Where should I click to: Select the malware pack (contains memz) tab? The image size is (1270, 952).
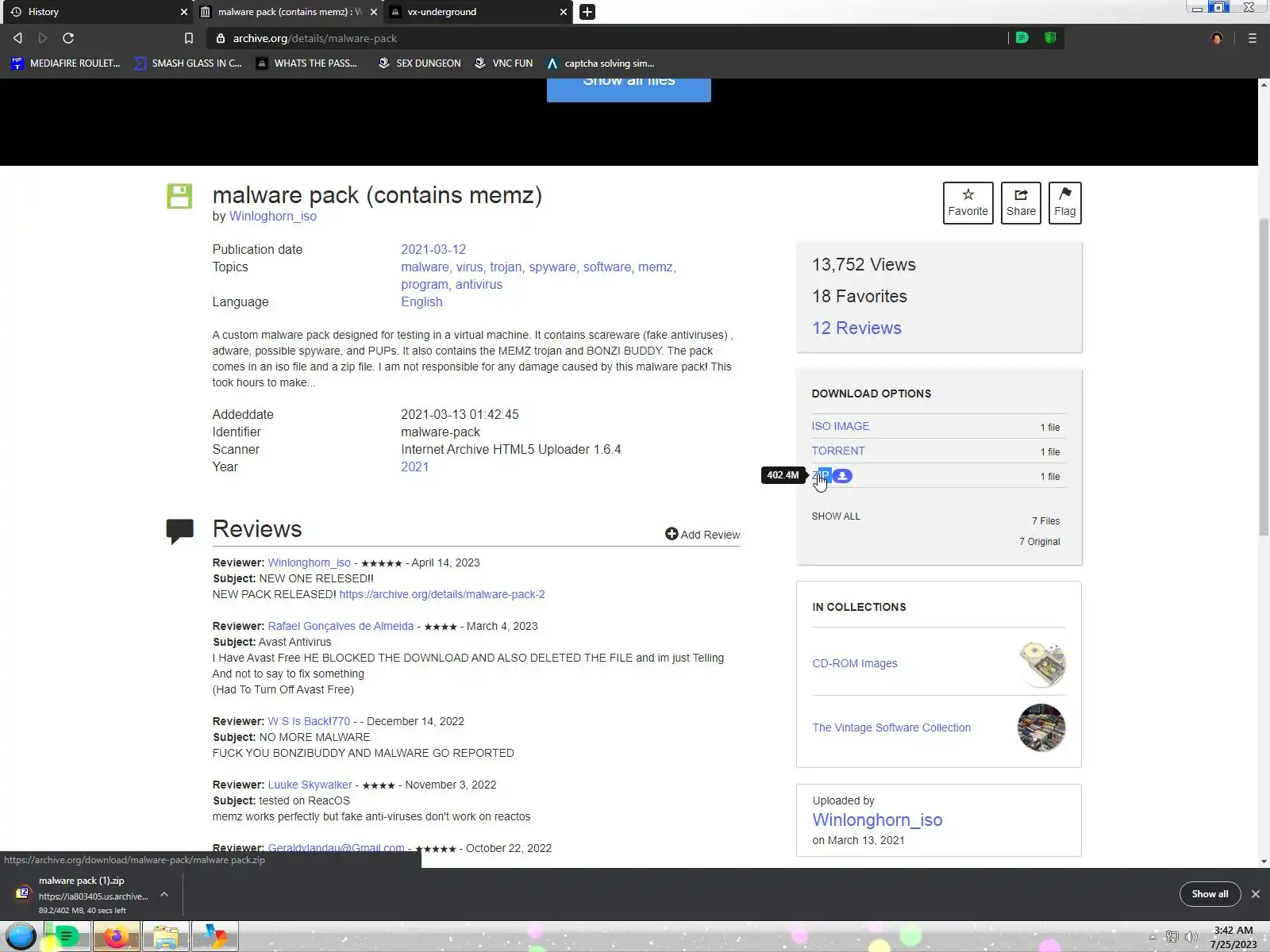click(289, 12)
